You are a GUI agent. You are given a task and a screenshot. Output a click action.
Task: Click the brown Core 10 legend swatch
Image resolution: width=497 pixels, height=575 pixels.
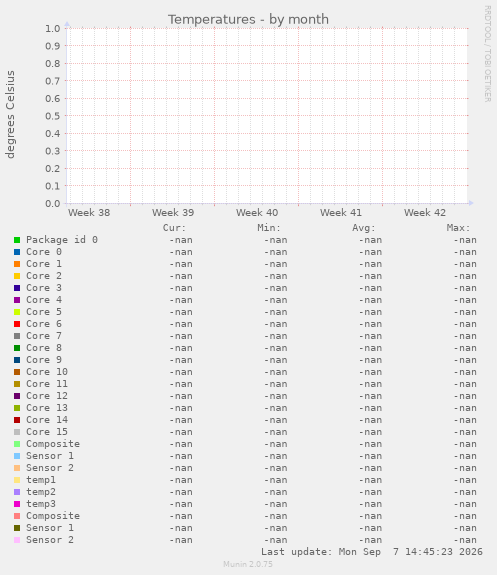tap(17, 372)
